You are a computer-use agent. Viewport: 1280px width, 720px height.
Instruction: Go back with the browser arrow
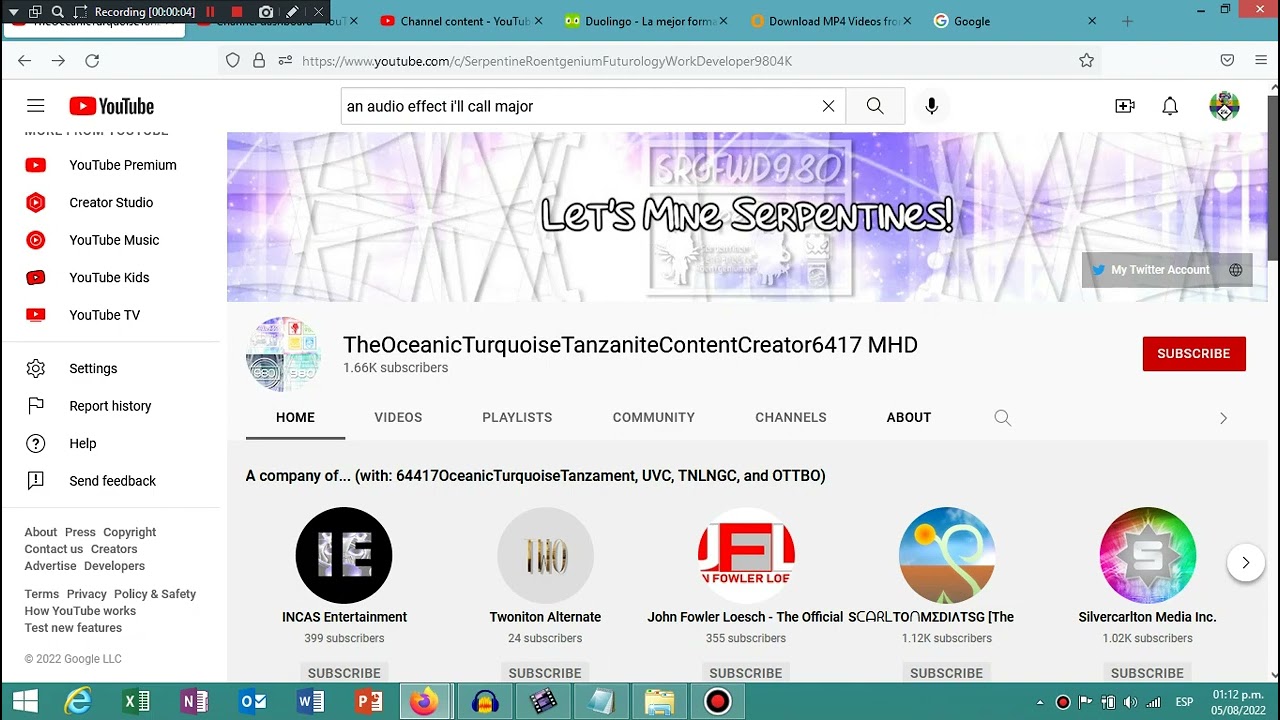(24, 61)
